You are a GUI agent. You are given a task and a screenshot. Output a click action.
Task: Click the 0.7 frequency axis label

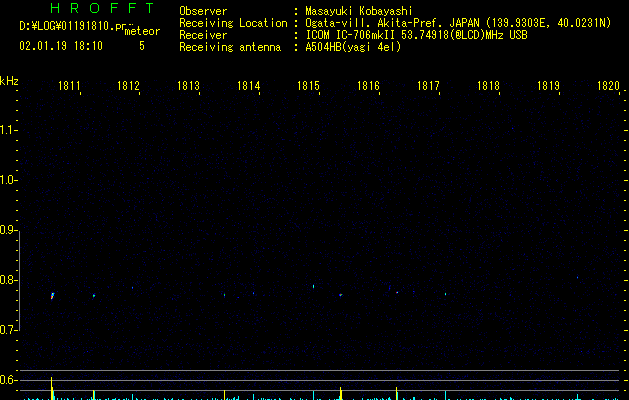point(7,330)
